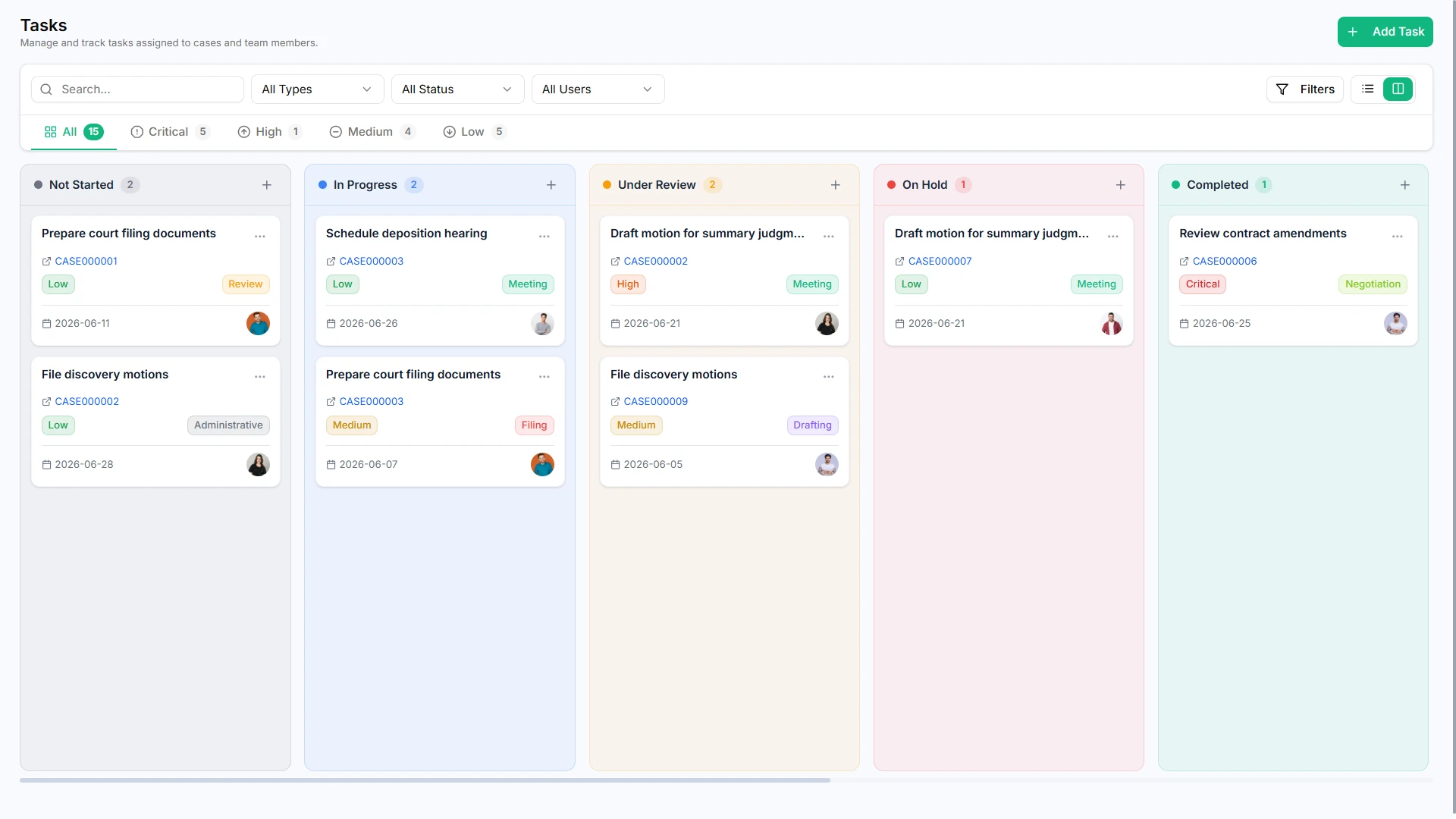Click the Drafting tag on File discovery motions
1456x819 pixels.
812,425
